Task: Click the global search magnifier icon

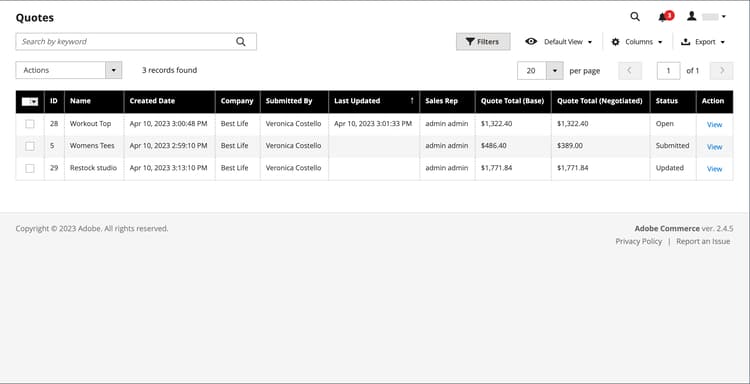Action: pyautogui.click(x=635, y=17)
